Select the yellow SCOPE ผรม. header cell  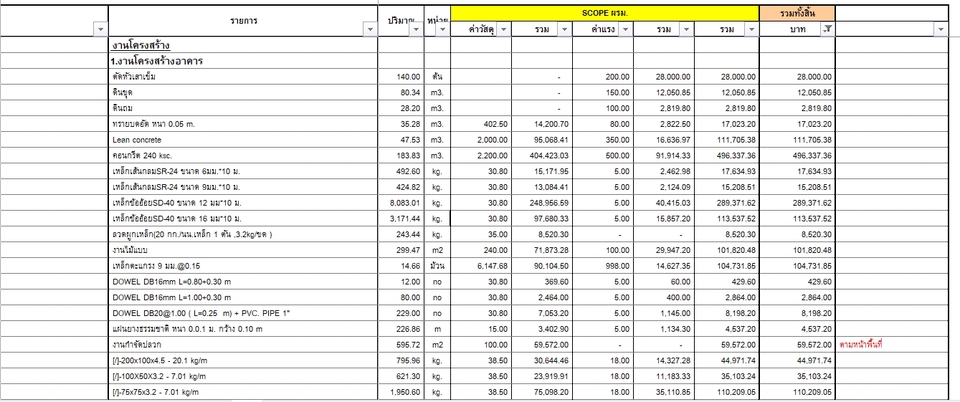(604, 13)
